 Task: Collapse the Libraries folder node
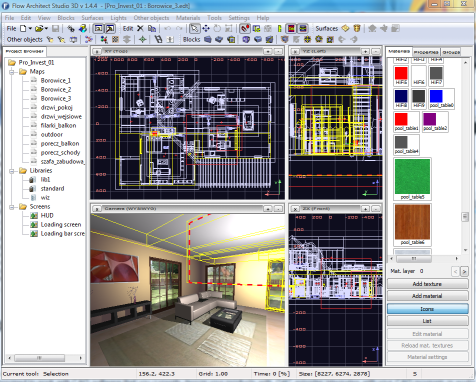tap(12, 171)
